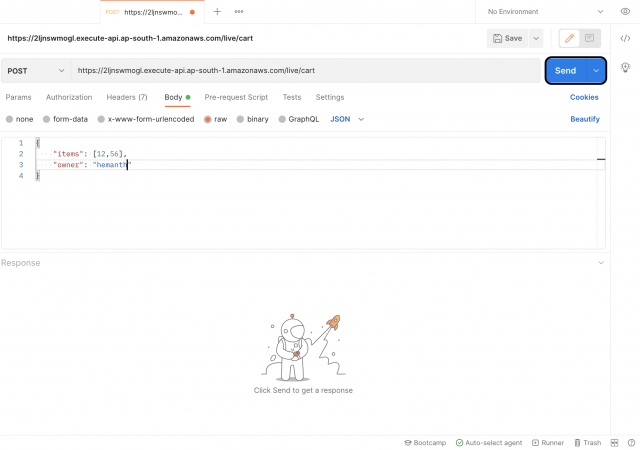Open the info lightbulb icon in sidebar
640x450 pixels.
click(x=625, y=67)
